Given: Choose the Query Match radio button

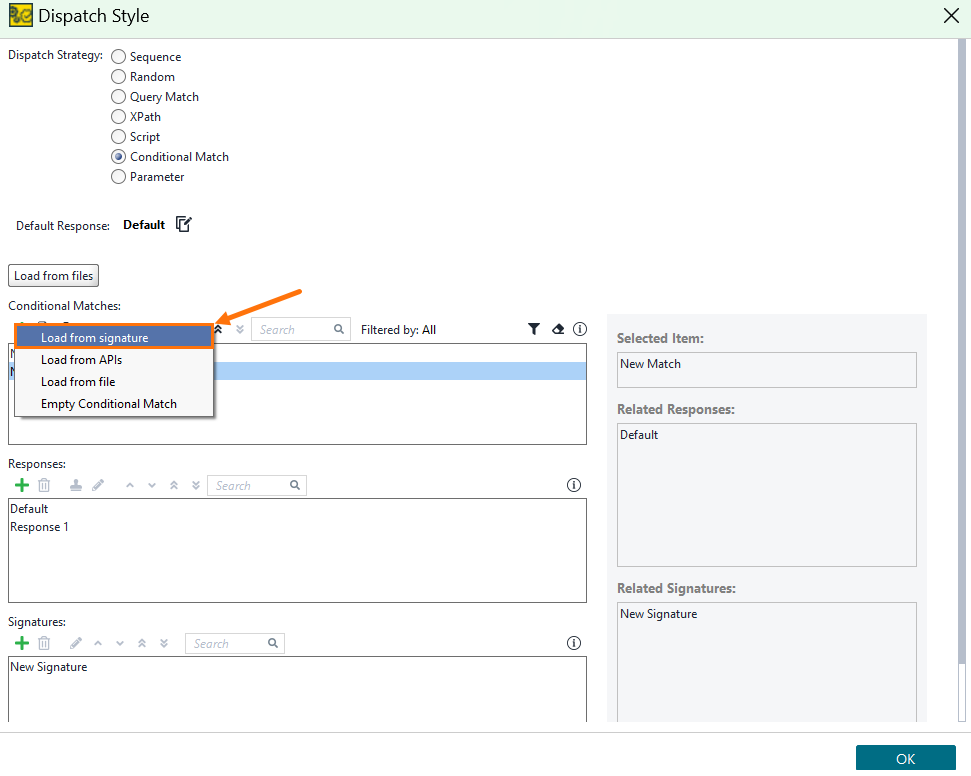Looking at the screenshot, I should [x=119, y=97].
